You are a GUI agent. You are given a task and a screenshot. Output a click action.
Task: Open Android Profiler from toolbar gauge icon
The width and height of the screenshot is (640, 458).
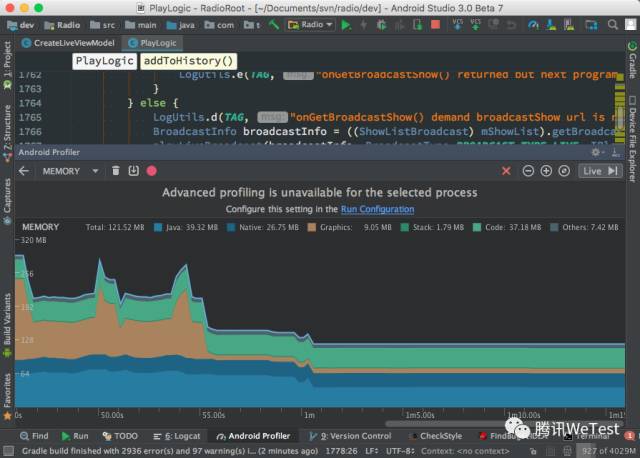pyautogui.click(x=533, y=25)
